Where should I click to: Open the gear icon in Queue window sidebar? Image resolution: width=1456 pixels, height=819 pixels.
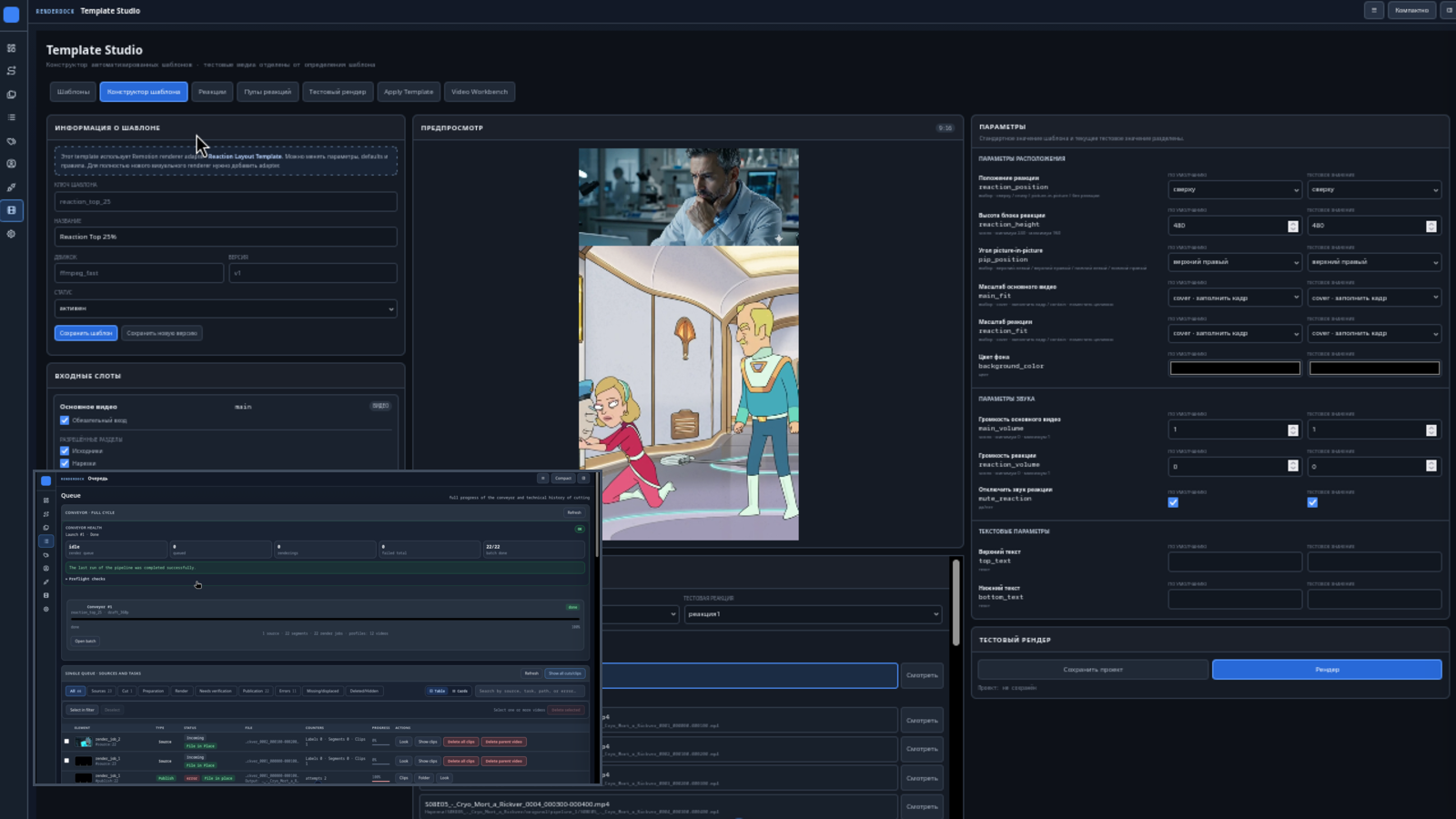[46, 609]
